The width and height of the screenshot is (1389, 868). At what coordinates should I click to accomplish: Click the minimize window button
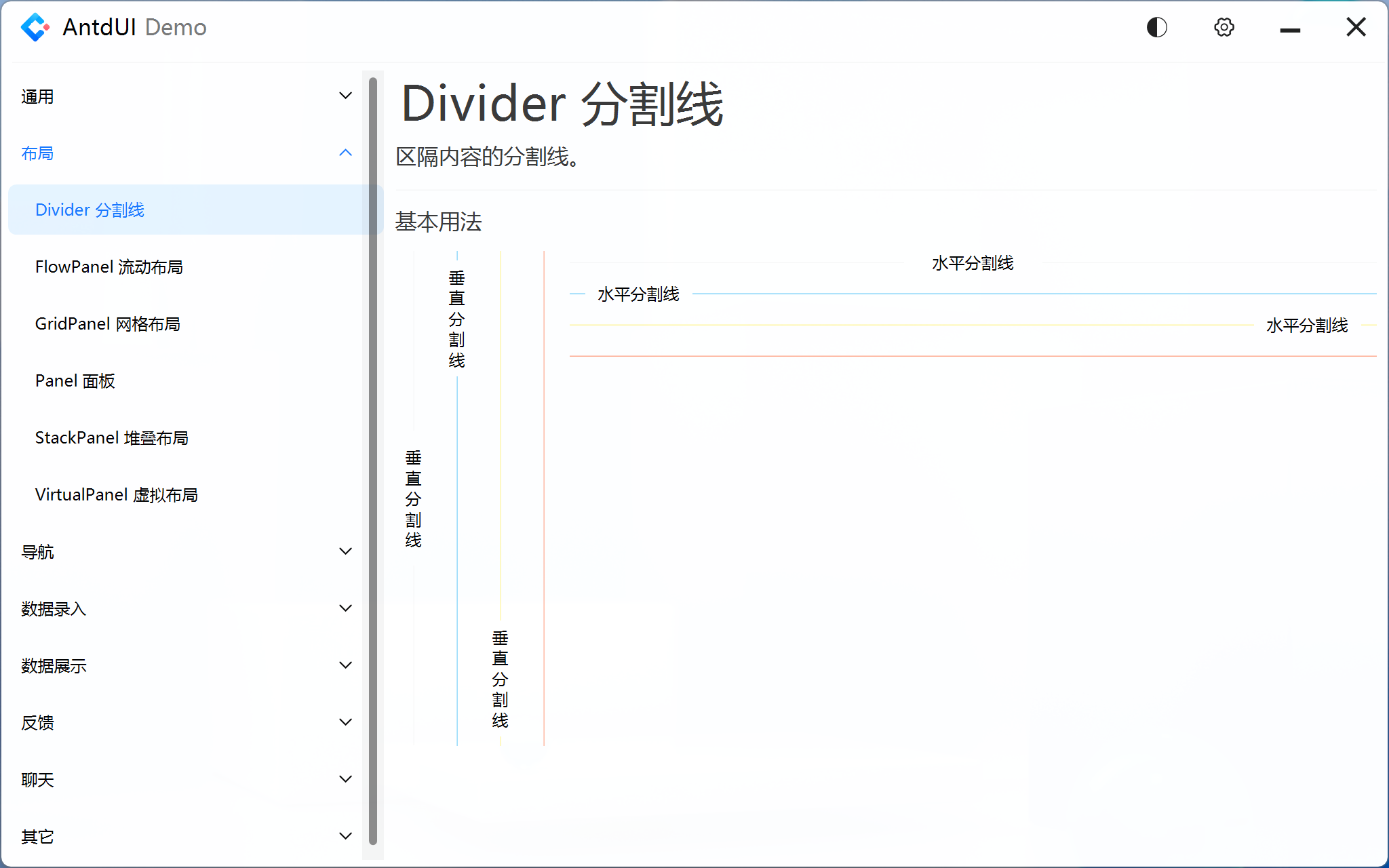[x=1290, y=26]
